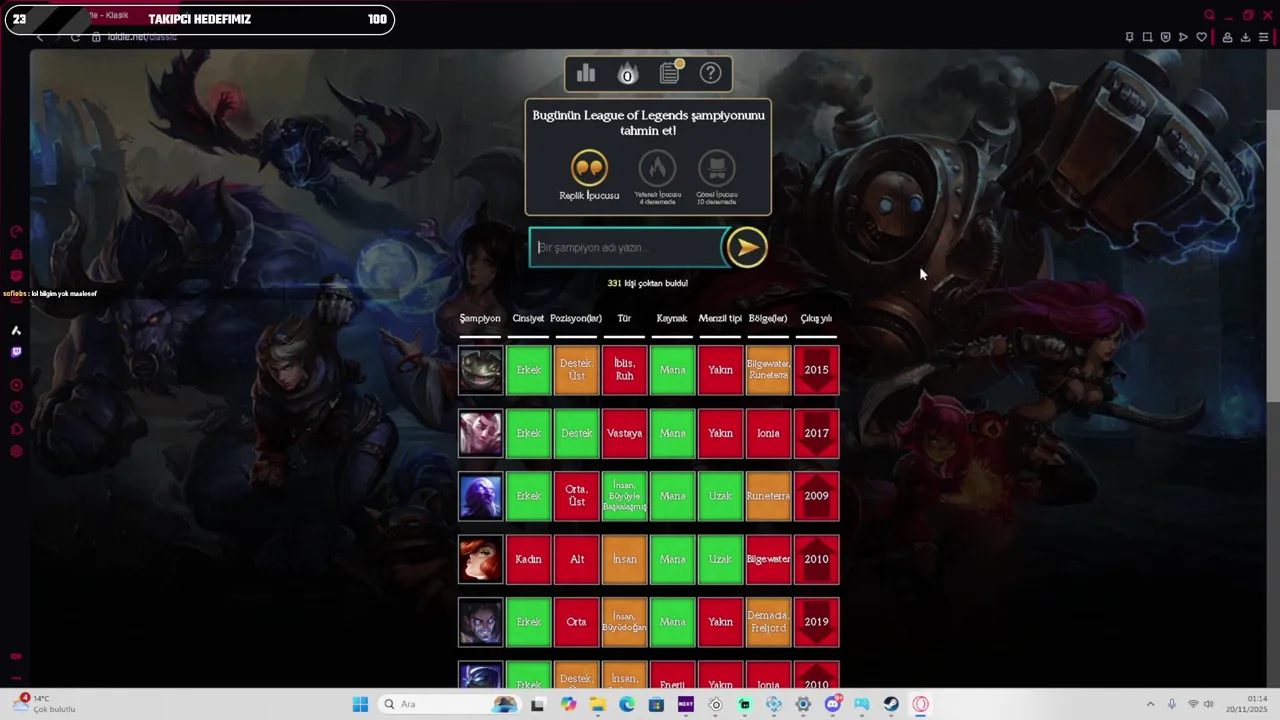Click the ad blocker shield icon

coord(1166,37)
